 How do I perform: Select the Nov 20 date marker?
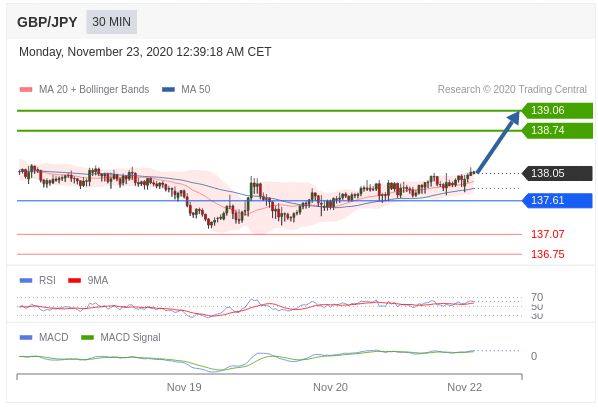[330, 387]
